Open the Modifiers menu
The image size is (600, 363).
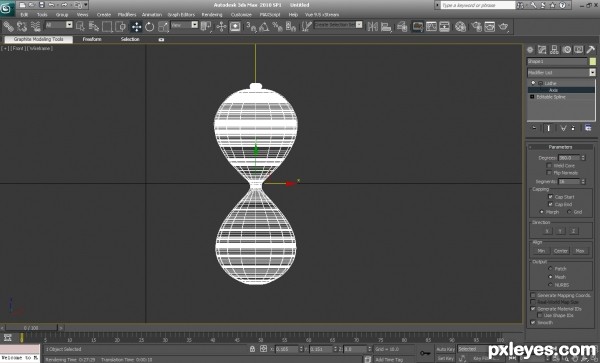127,15
